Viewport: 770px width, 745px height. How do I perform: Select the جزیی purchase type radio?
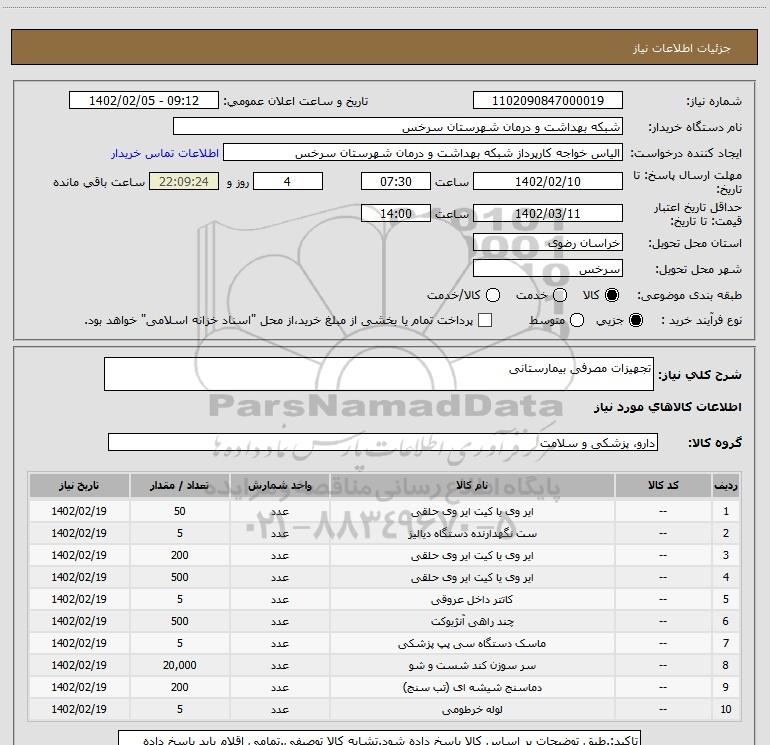[x=635, y=320]
